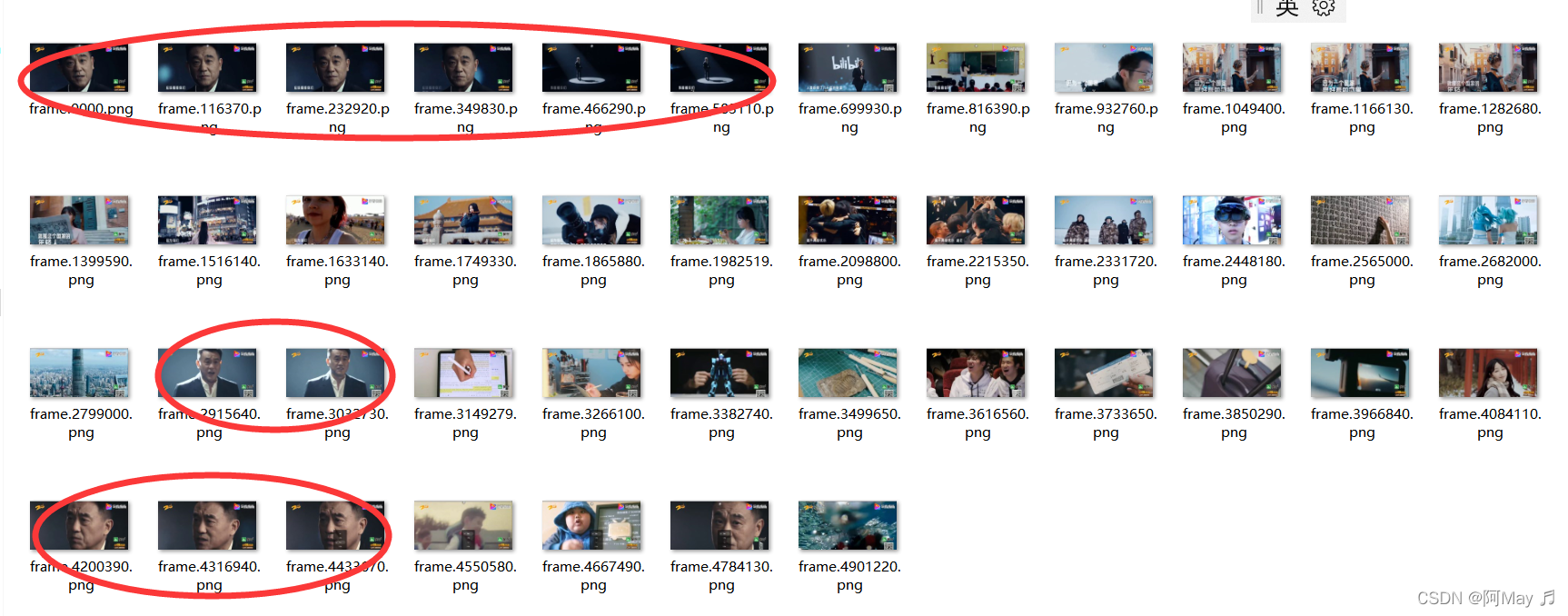
Task: Select thumbnail of frame.466290.png
Action: 591,68
